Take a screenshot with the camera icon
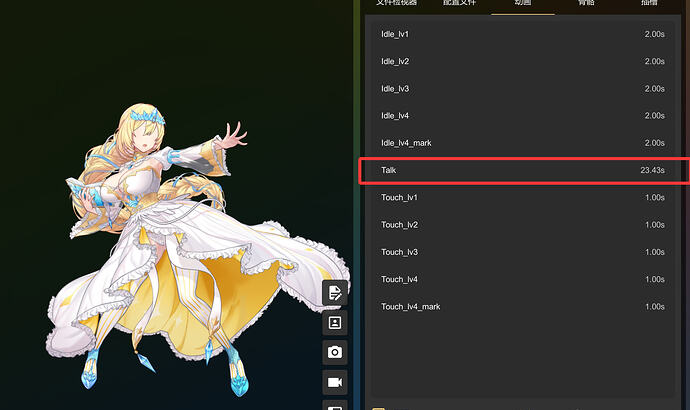This screenshot has width=690, height=410. click(x=335, y=352)
